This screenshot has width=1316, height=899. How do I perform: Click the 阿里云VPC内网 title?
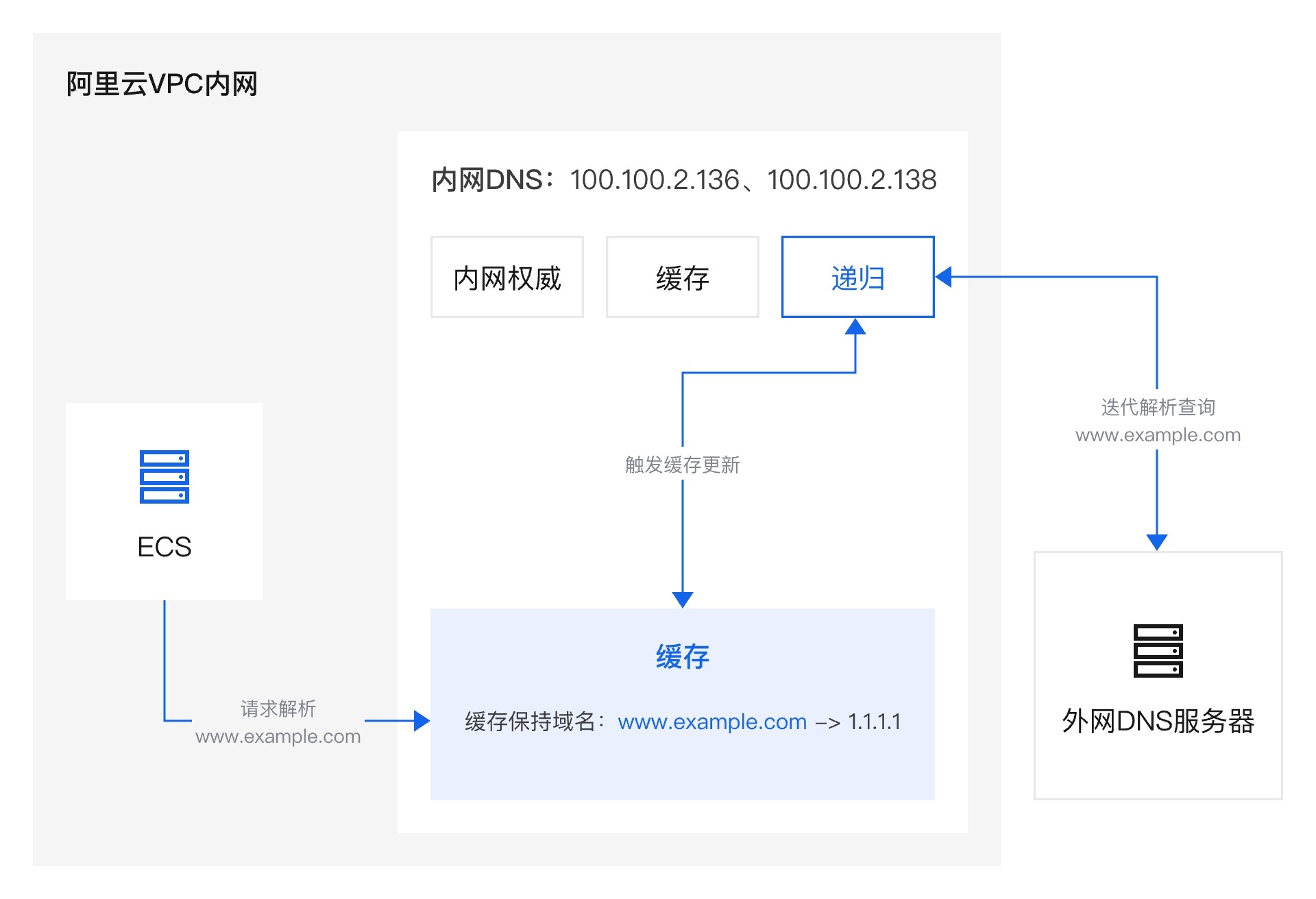click(x=162, y=84)
